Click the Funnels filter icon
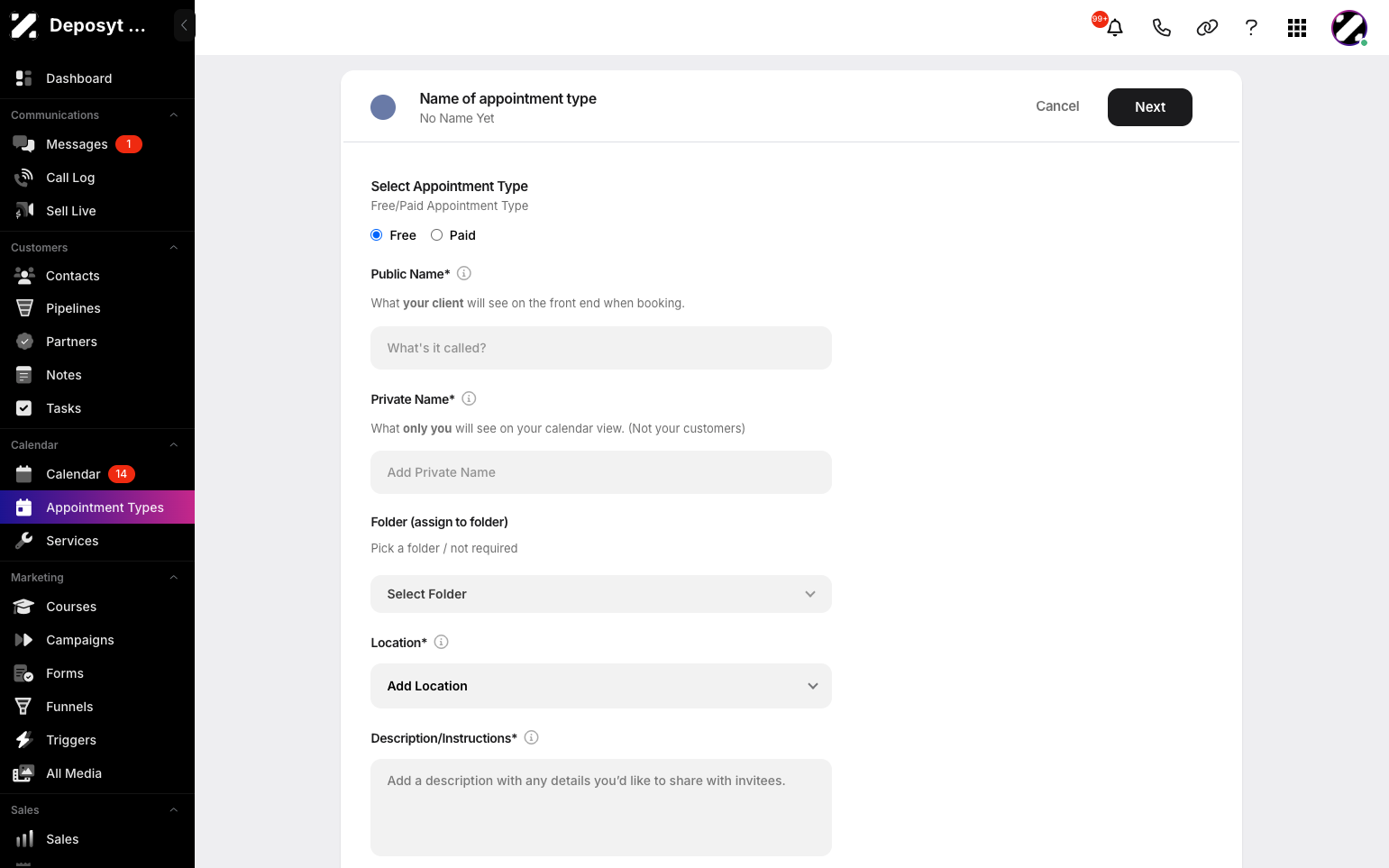Screen dimensions: 1389x868 point(24,707)
